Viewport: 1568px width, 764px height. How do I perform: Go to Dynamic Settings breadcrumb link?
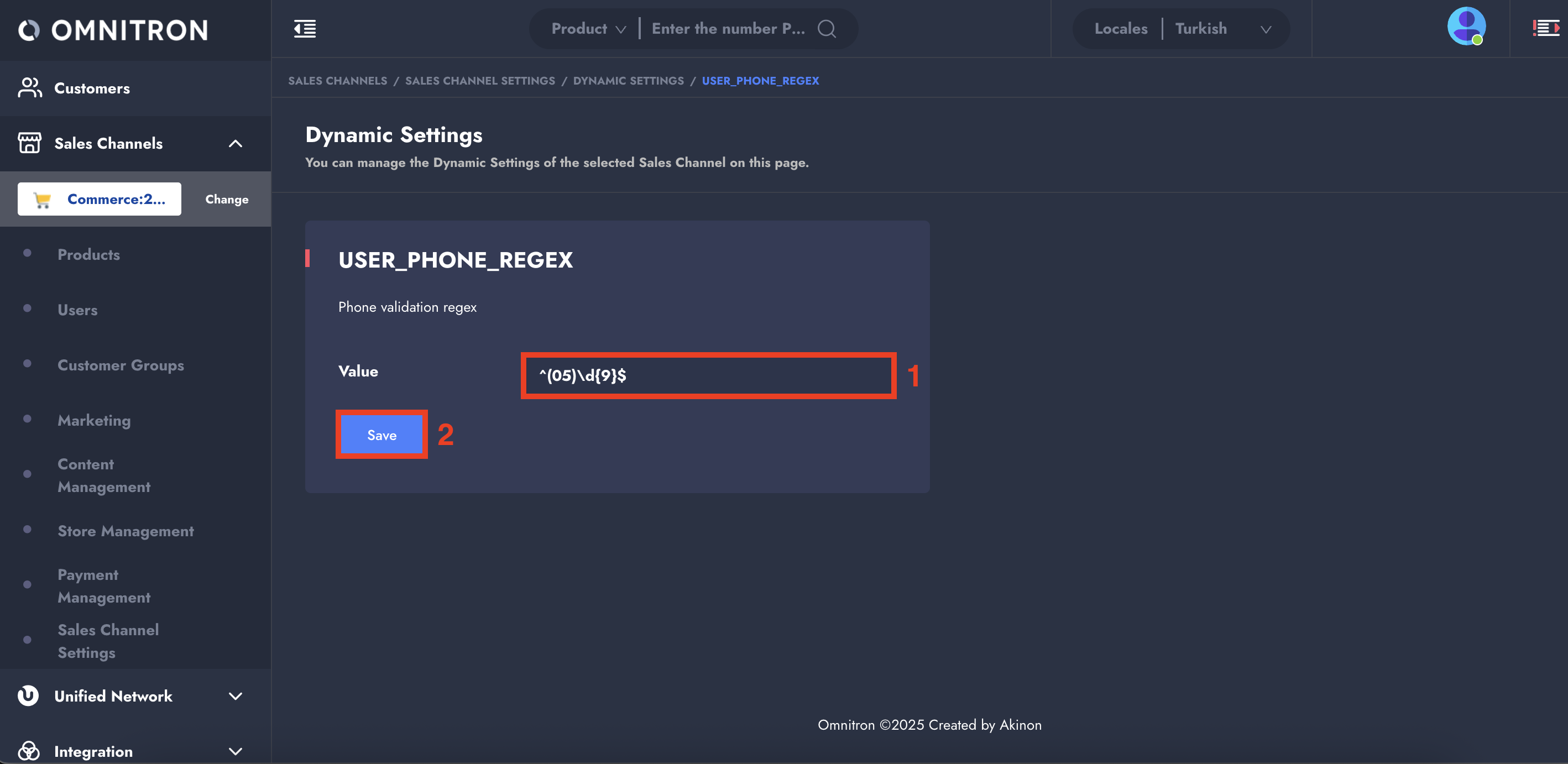[x=628, y=80]
